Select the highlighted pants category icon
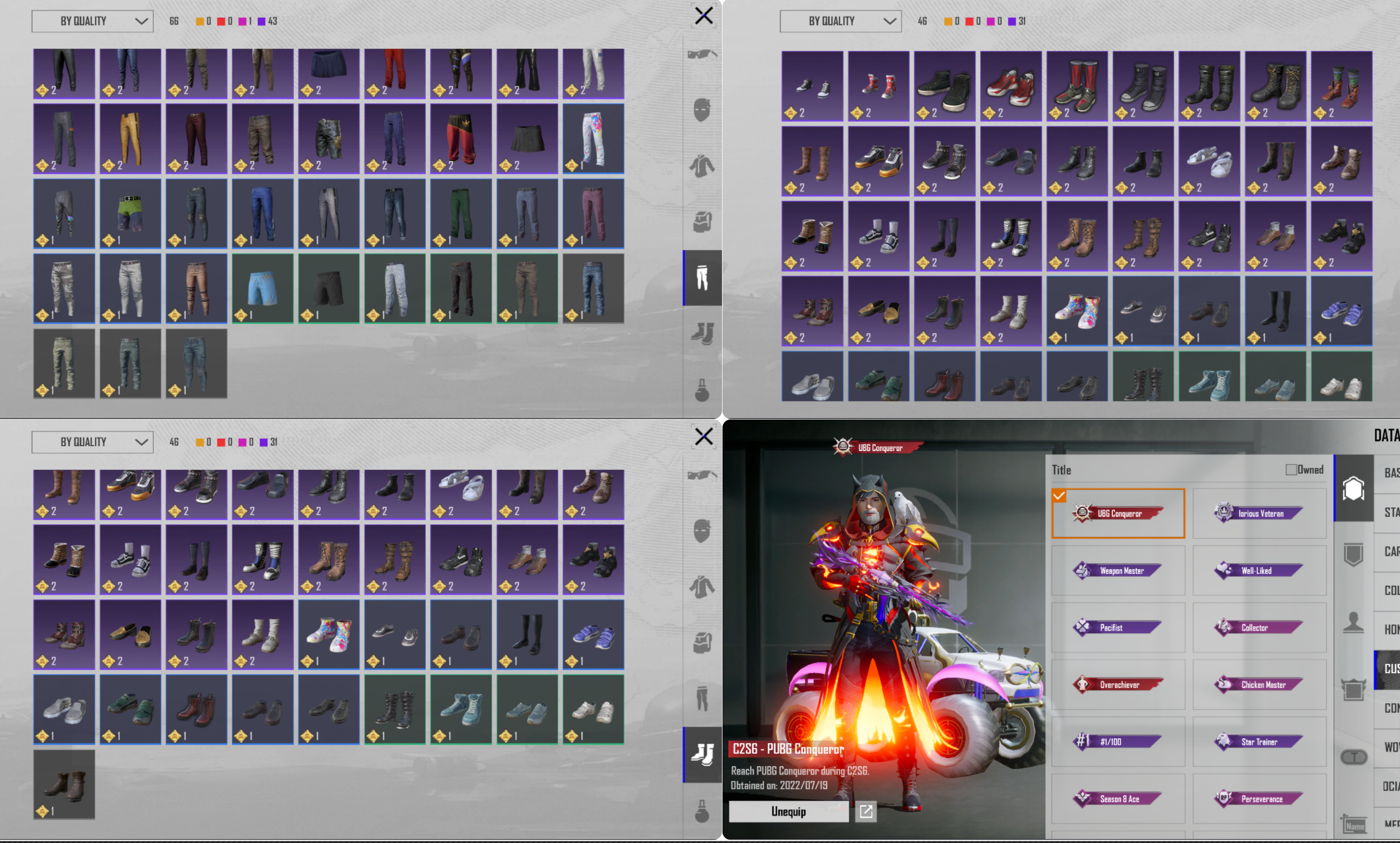 (703, 278)
